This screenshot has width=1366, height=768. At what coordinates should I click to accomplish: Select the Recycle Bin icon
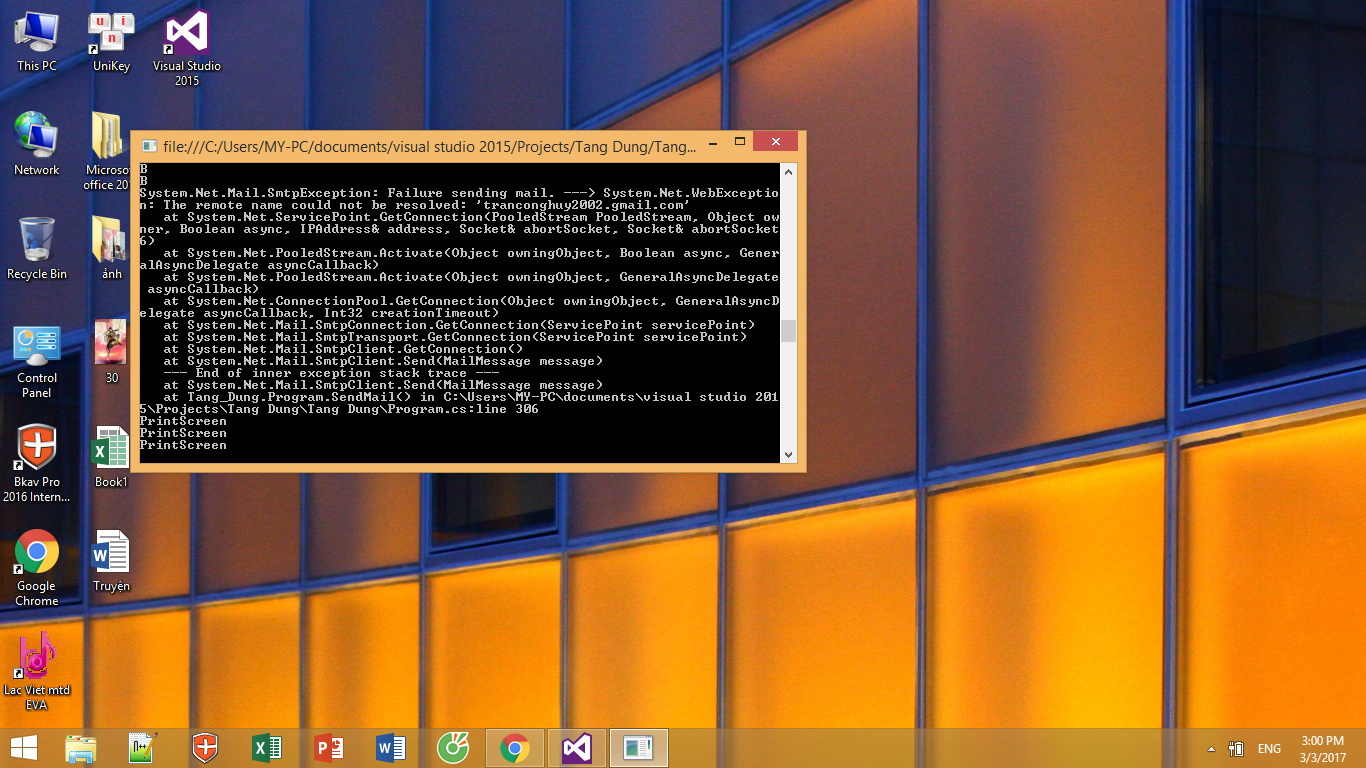click(37, 244)
